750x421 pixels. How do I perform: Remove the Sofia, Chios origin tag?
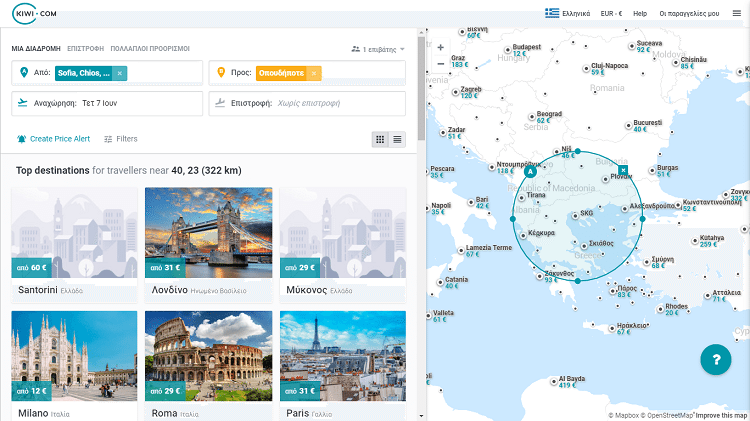tap(120, 73)
